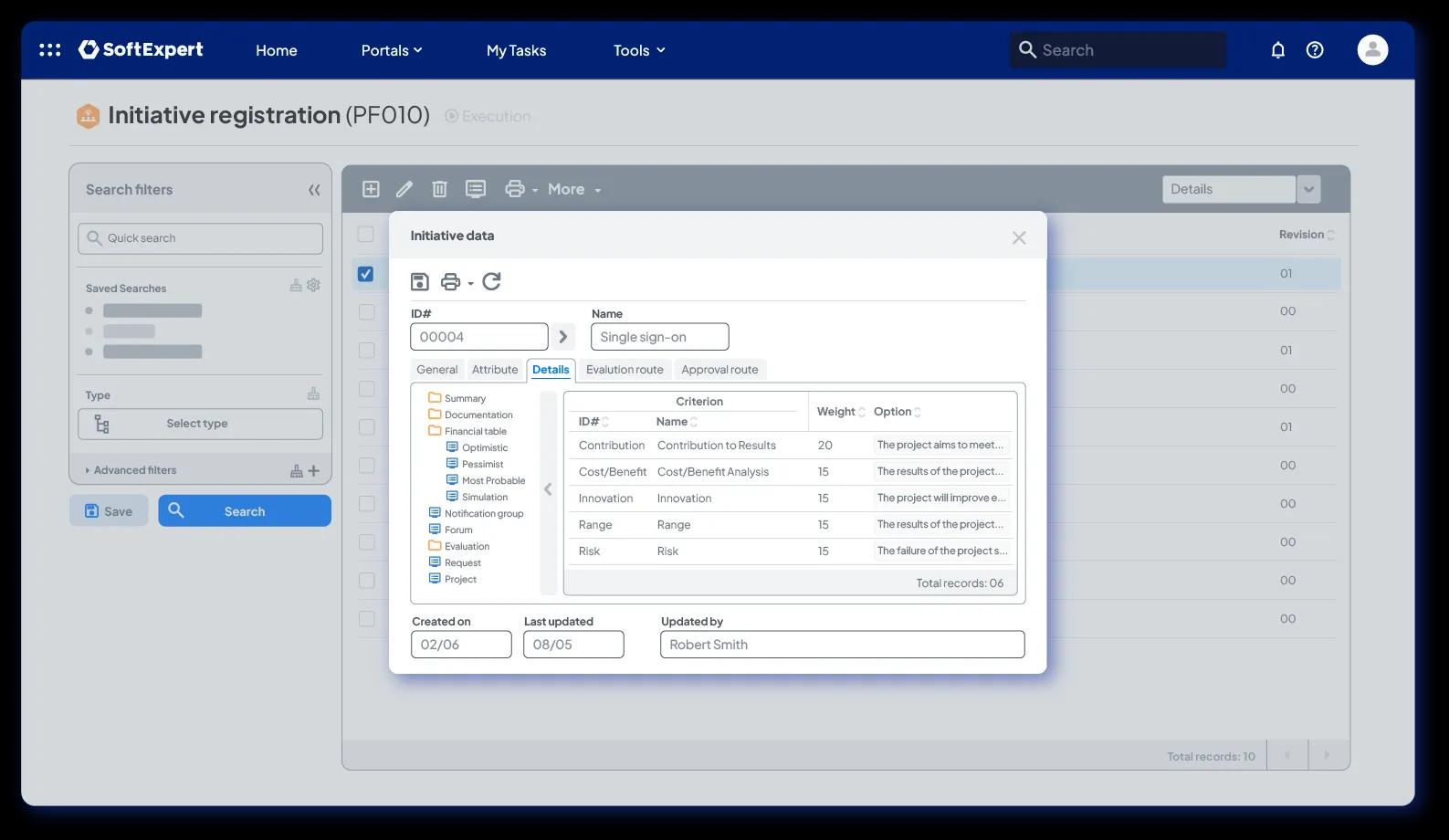1449x840 pixels.
Task: Open the Tools dropdown menu
Action: (639, 50)
